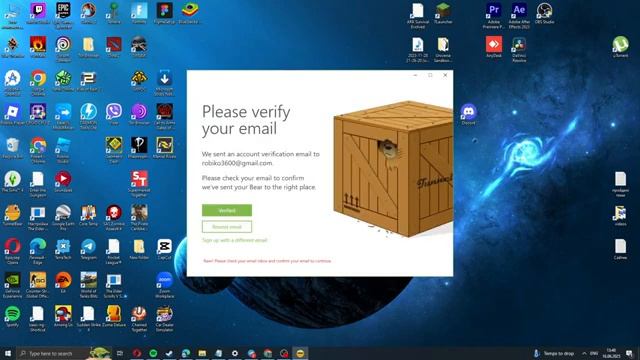The width and height of the screenshot is (640, 360).
Task: Open Adobe After Effects desktop shortcut
Action: (519, 16)
